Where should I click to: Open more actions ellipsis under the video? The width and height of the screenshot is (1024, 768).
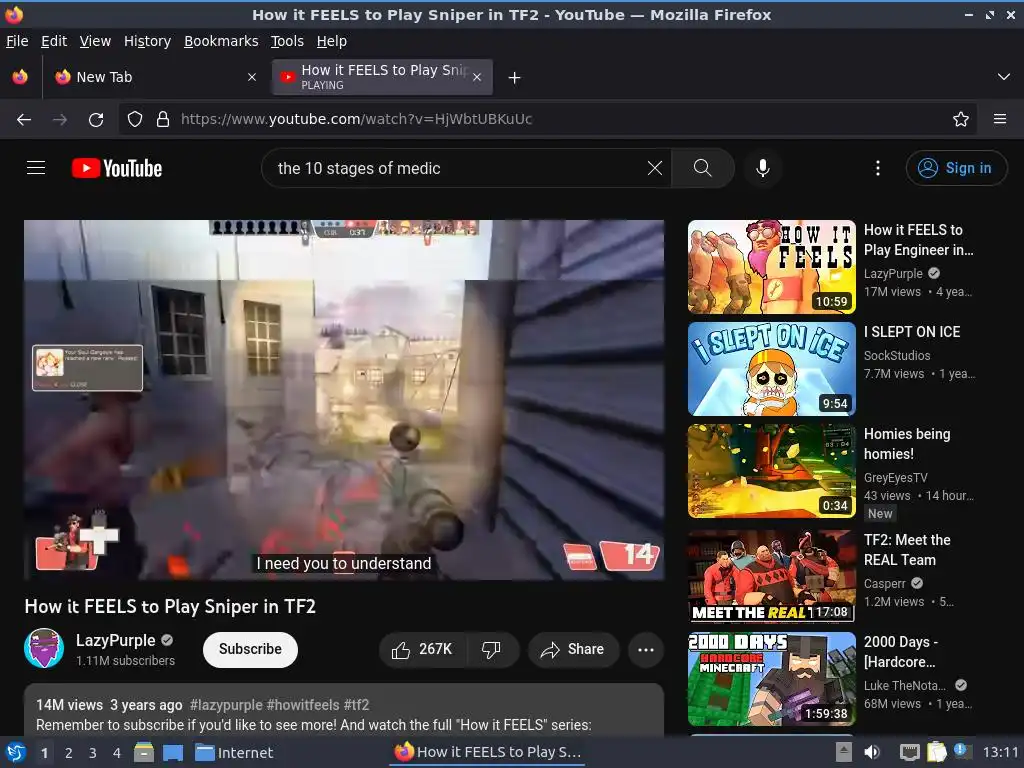tap(646, 649)
